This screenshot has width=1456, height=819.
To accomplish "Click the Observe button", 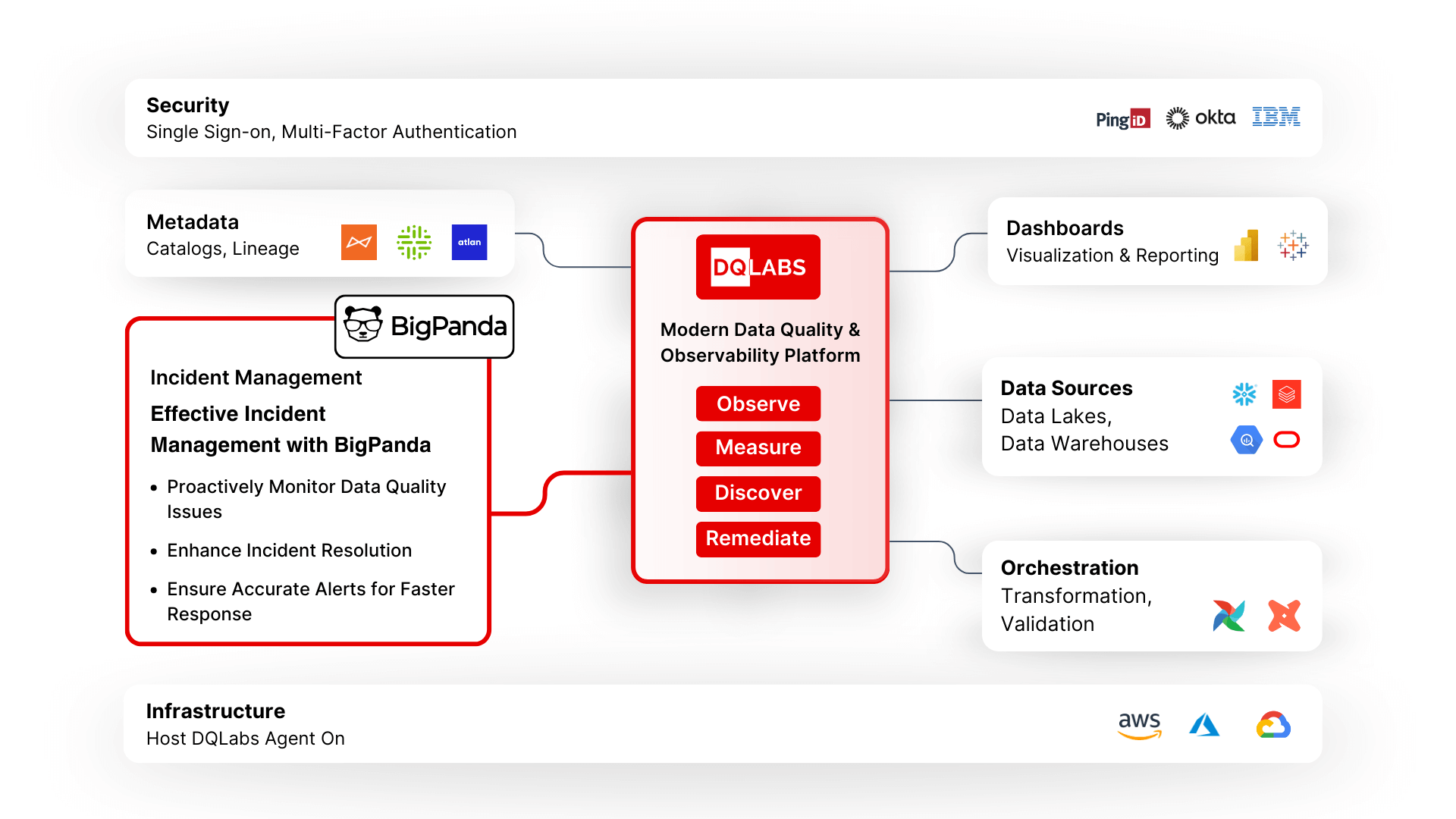I will 758,403.
